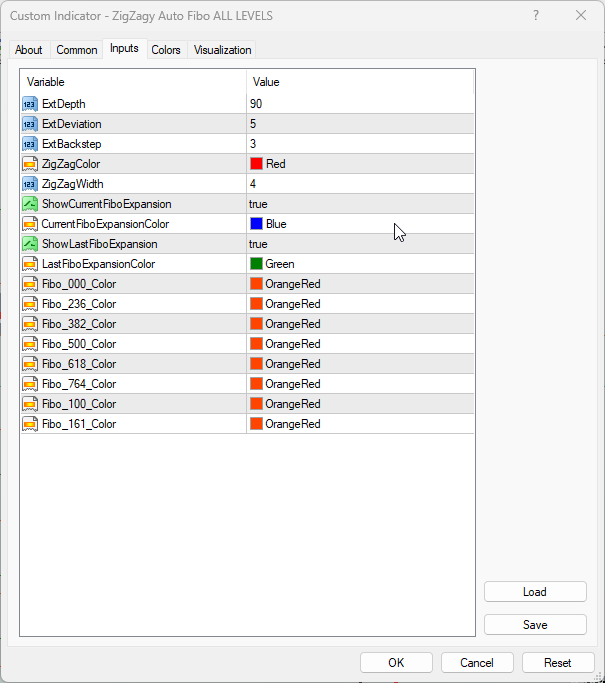Toggle ShowCurrentFiboExpansion true value
605x683 pixels.
point(259,204)
